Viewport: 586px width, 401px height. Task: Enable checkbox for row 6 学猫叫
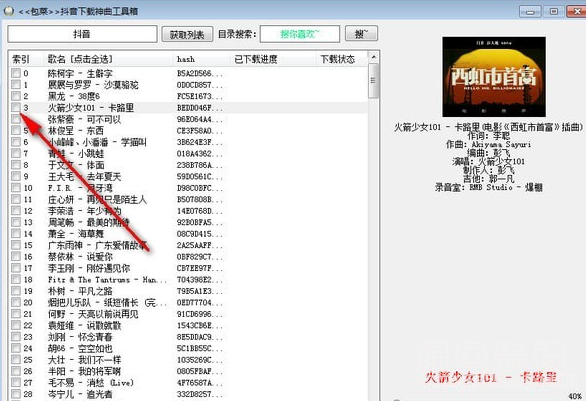tap(16, 142)
